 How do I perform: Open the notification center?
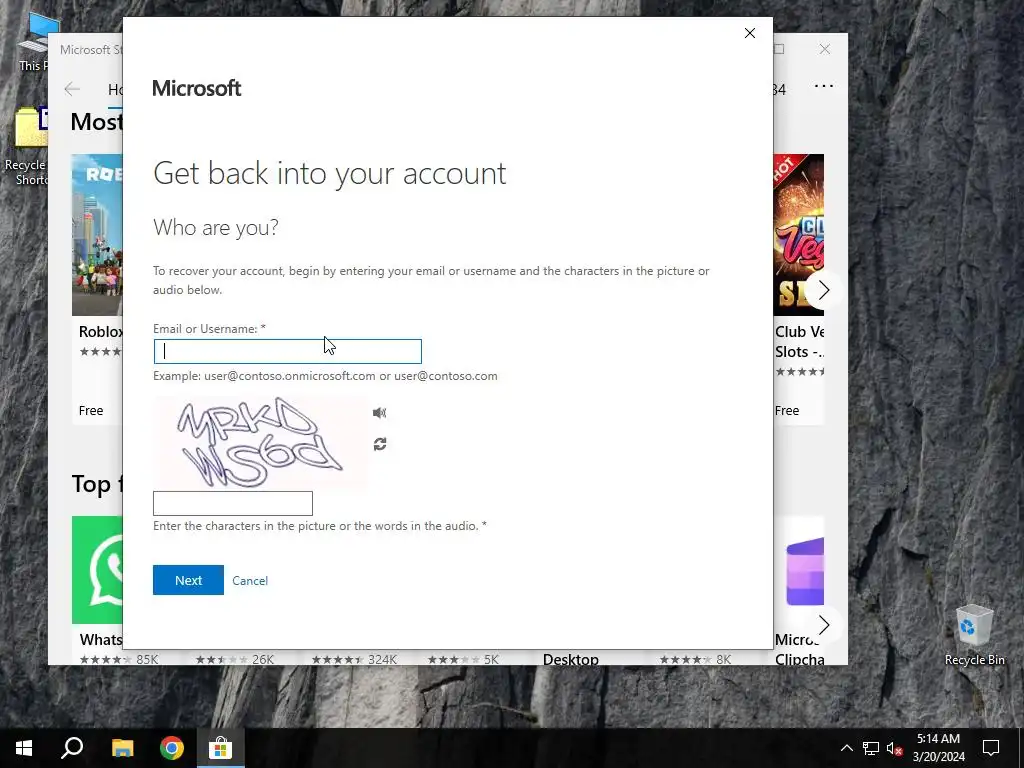click(x=991, y=748)
